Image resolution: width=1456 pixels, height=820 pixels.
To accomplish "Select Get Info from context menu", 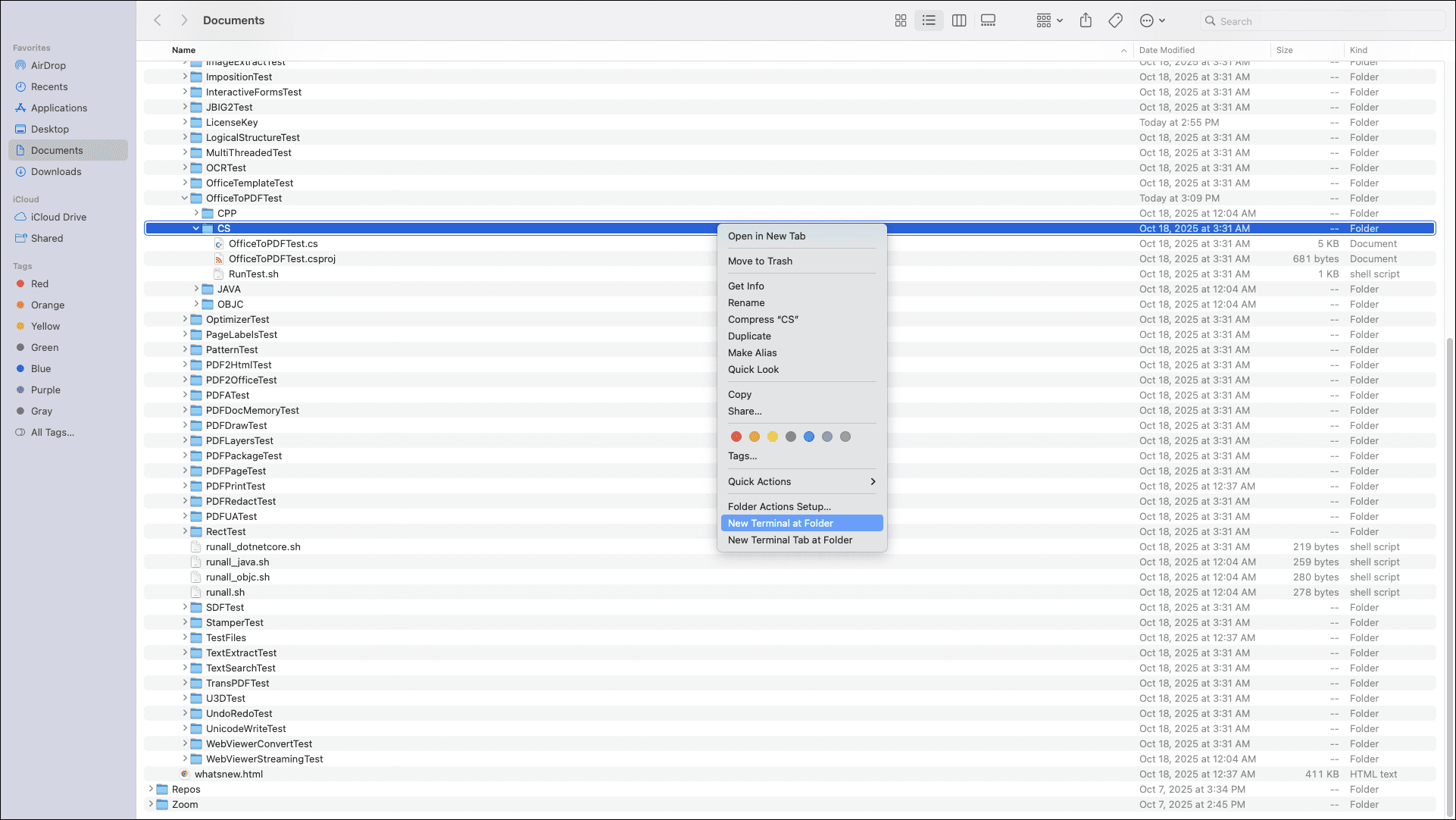I will 745,286.
